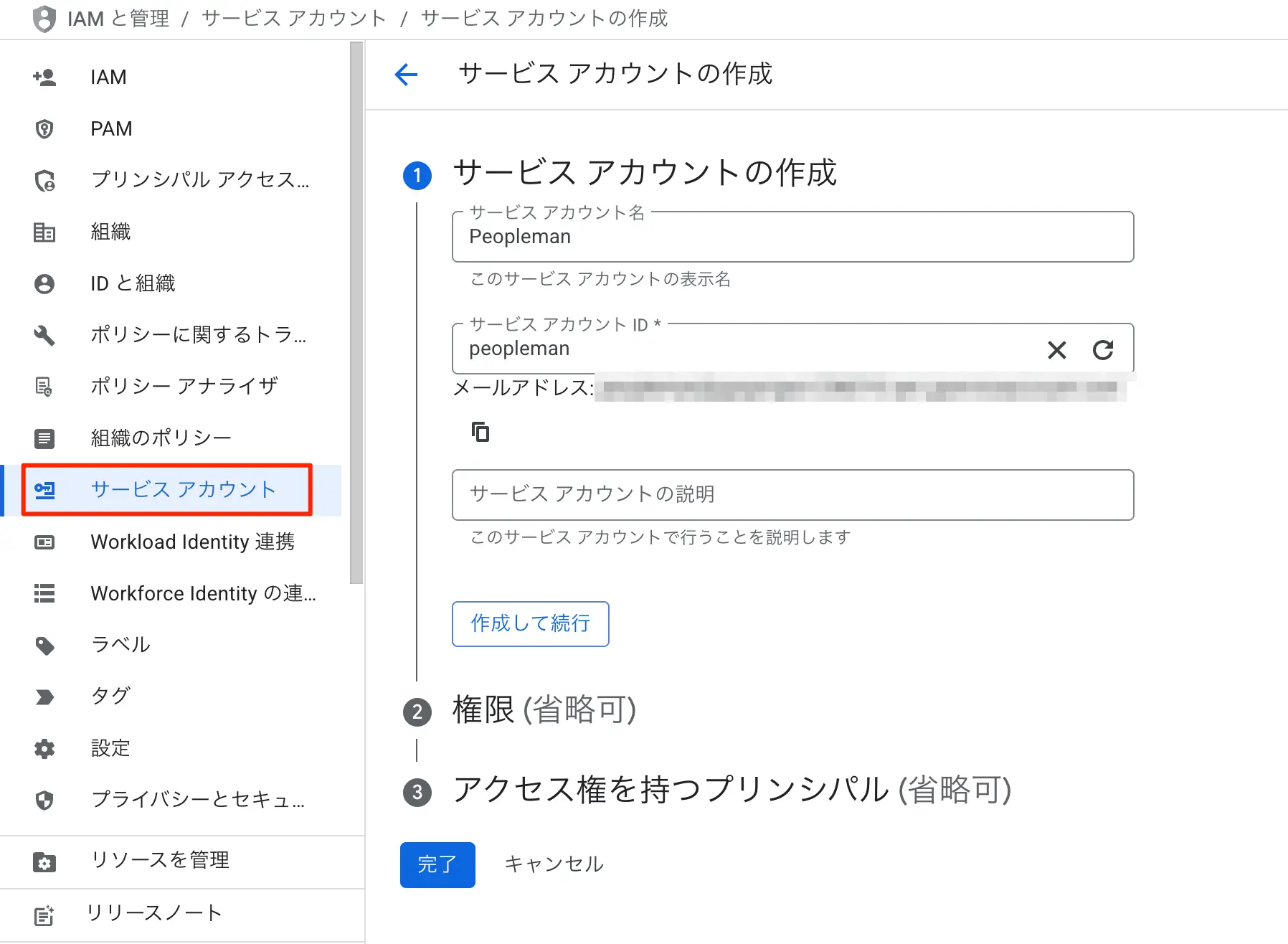Expand step 3 アクセス権を持つプリンシパル
This screenshot has height=944, width=1288.
click(x=731, y=790)
